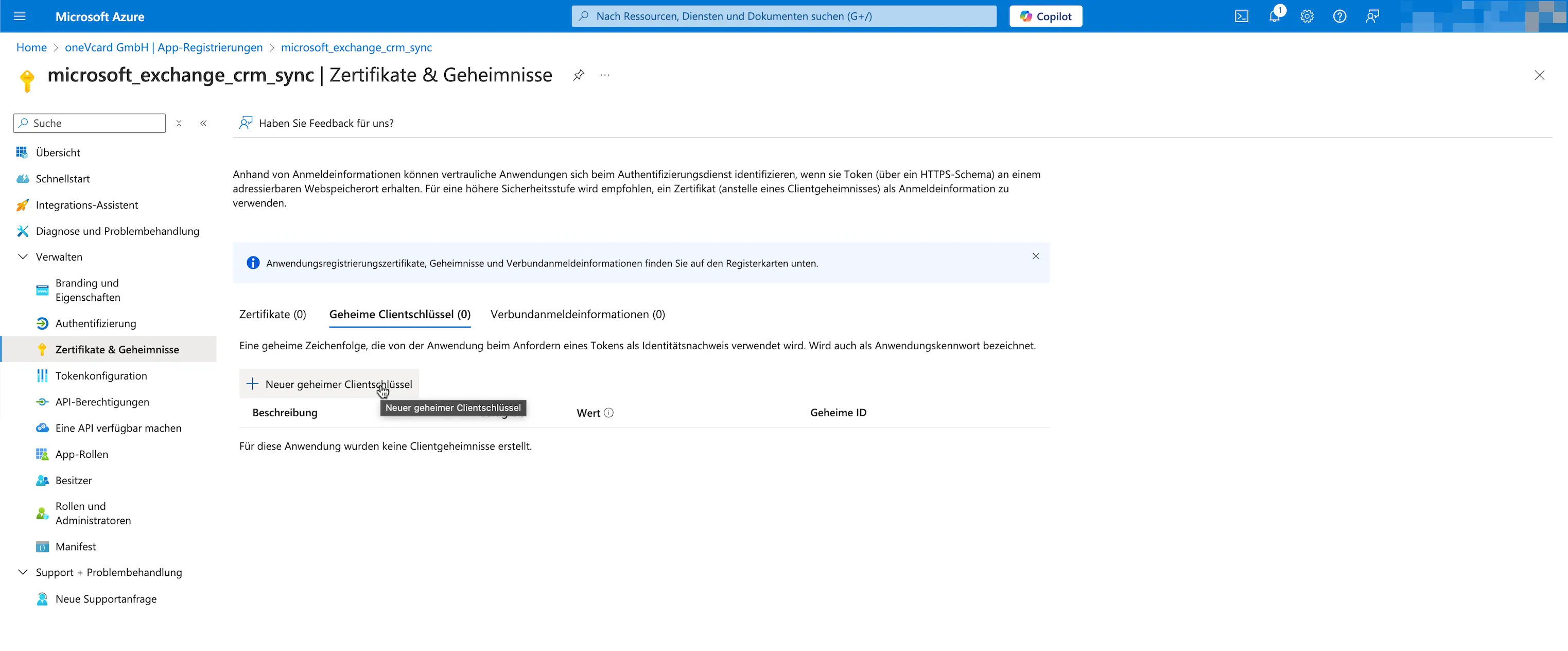The height and width of the screenshot is (651, 1568).
Task: Focus the global resource search box
Action: (783, 16)
